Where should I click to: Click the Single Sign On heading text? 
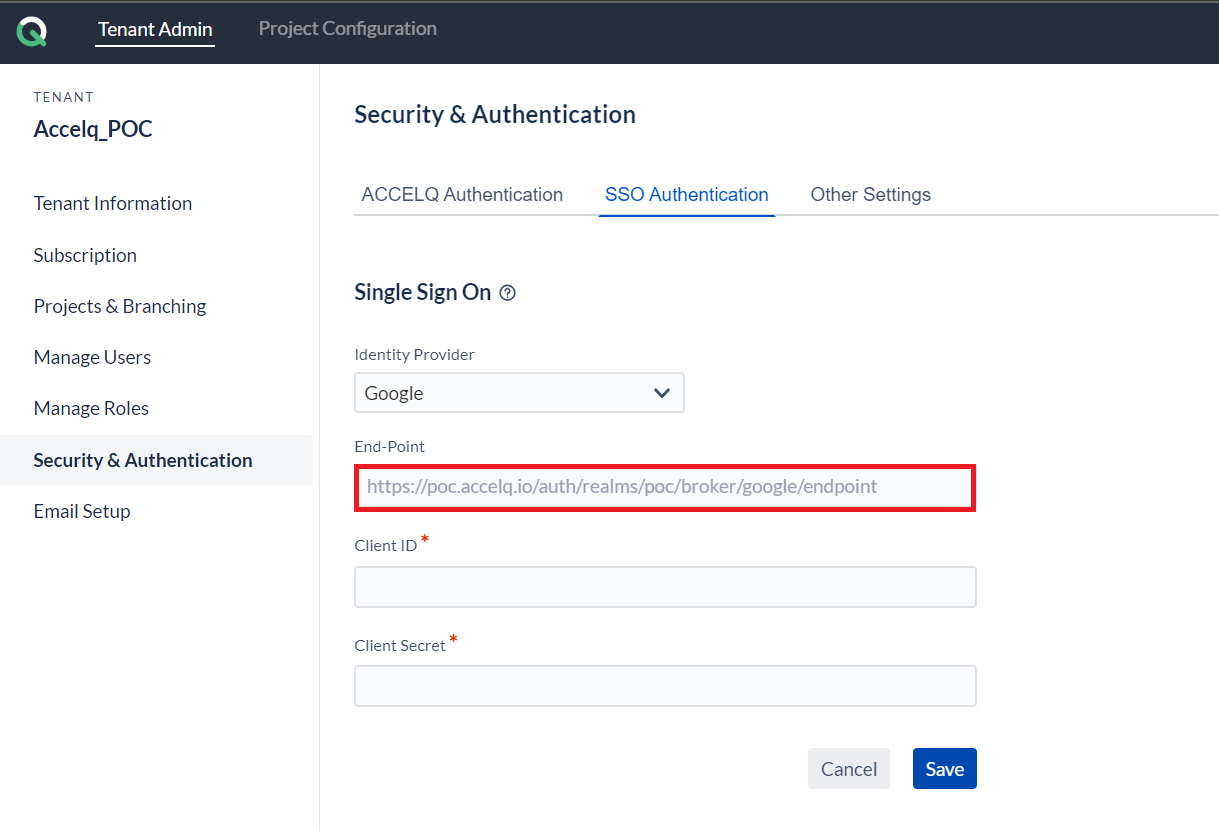(x=423, y=292)
